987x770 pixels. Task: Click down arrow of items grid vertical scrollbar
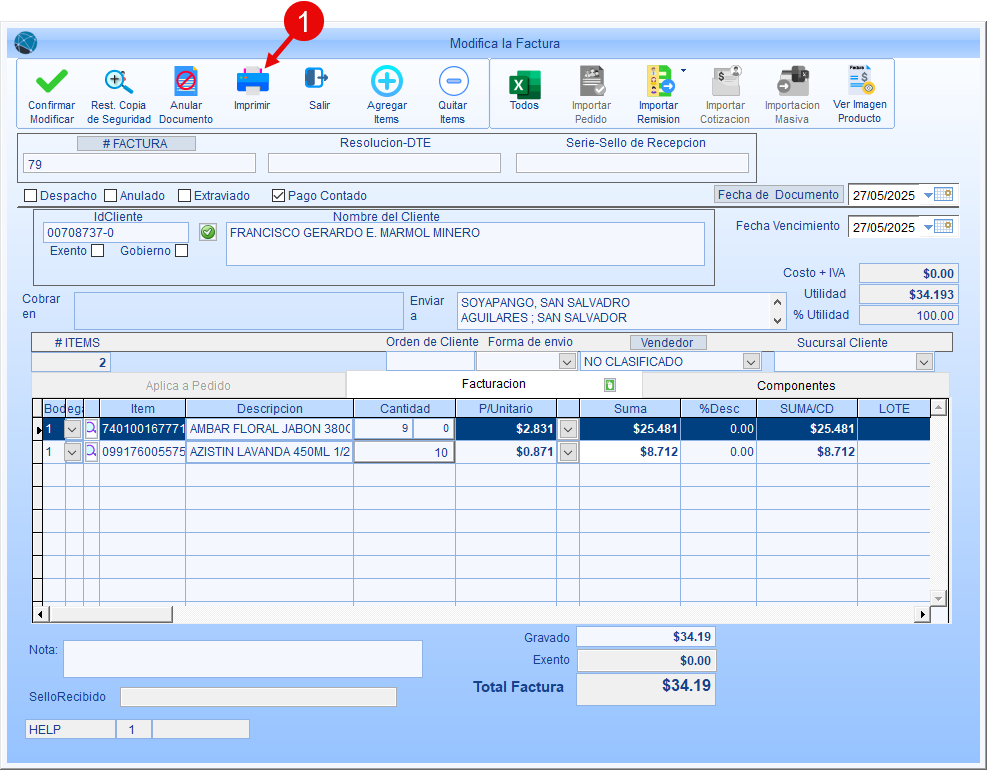point(938,597)
